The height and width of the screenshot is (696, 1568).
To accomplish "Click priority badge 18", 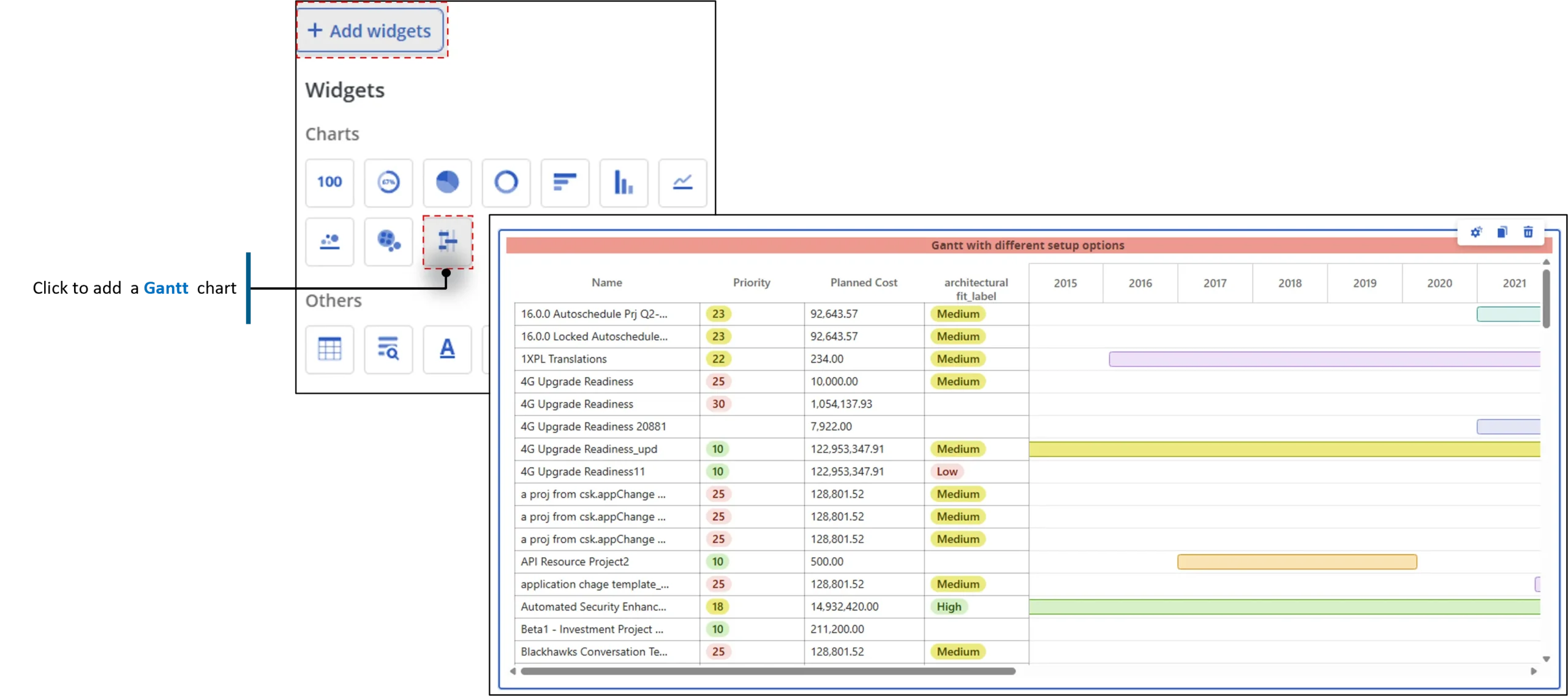I will point(717,607).
